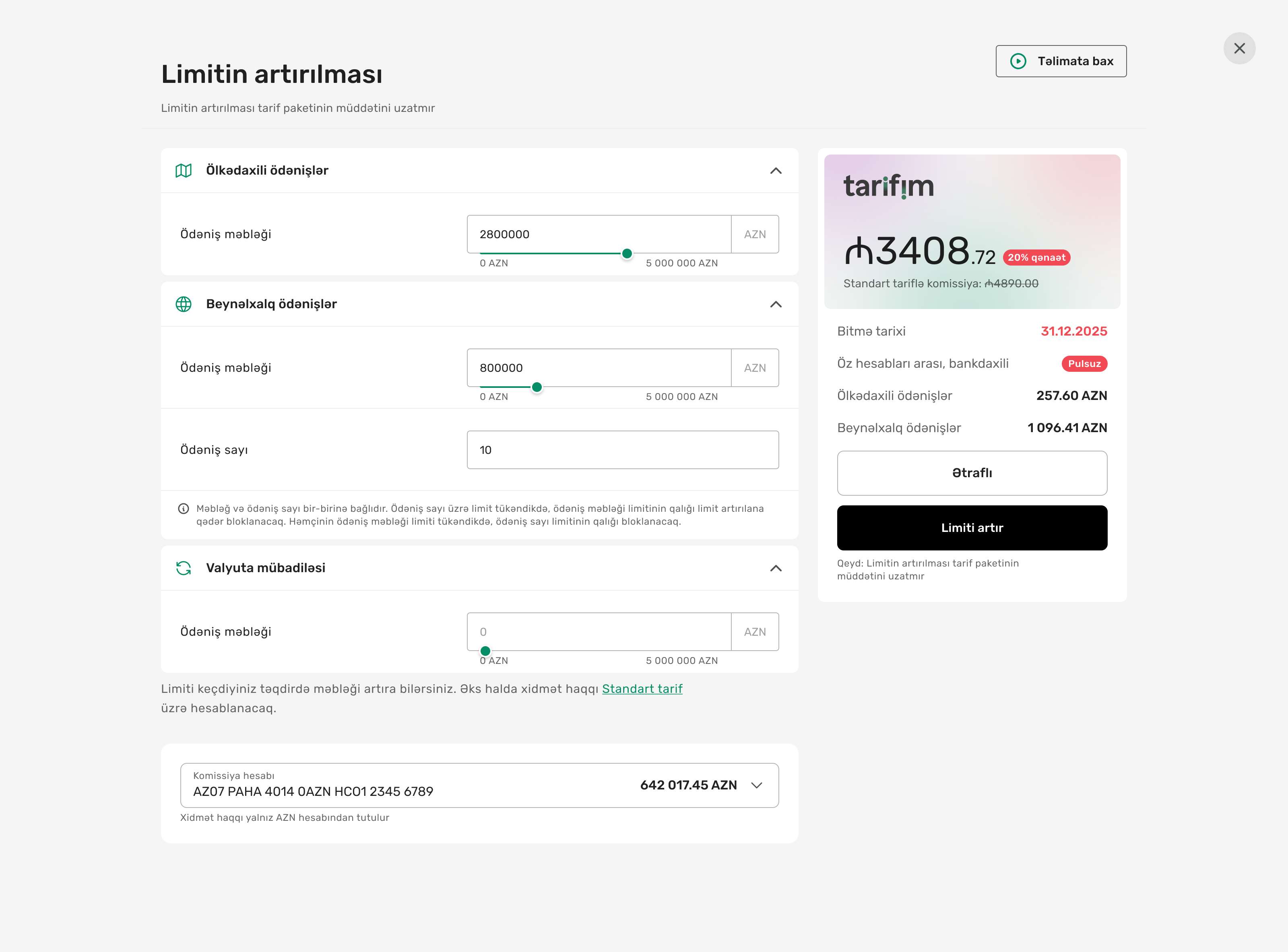Click the tarifim logo on the tariff card
The image size is (1288, 952).
[888, 186]
